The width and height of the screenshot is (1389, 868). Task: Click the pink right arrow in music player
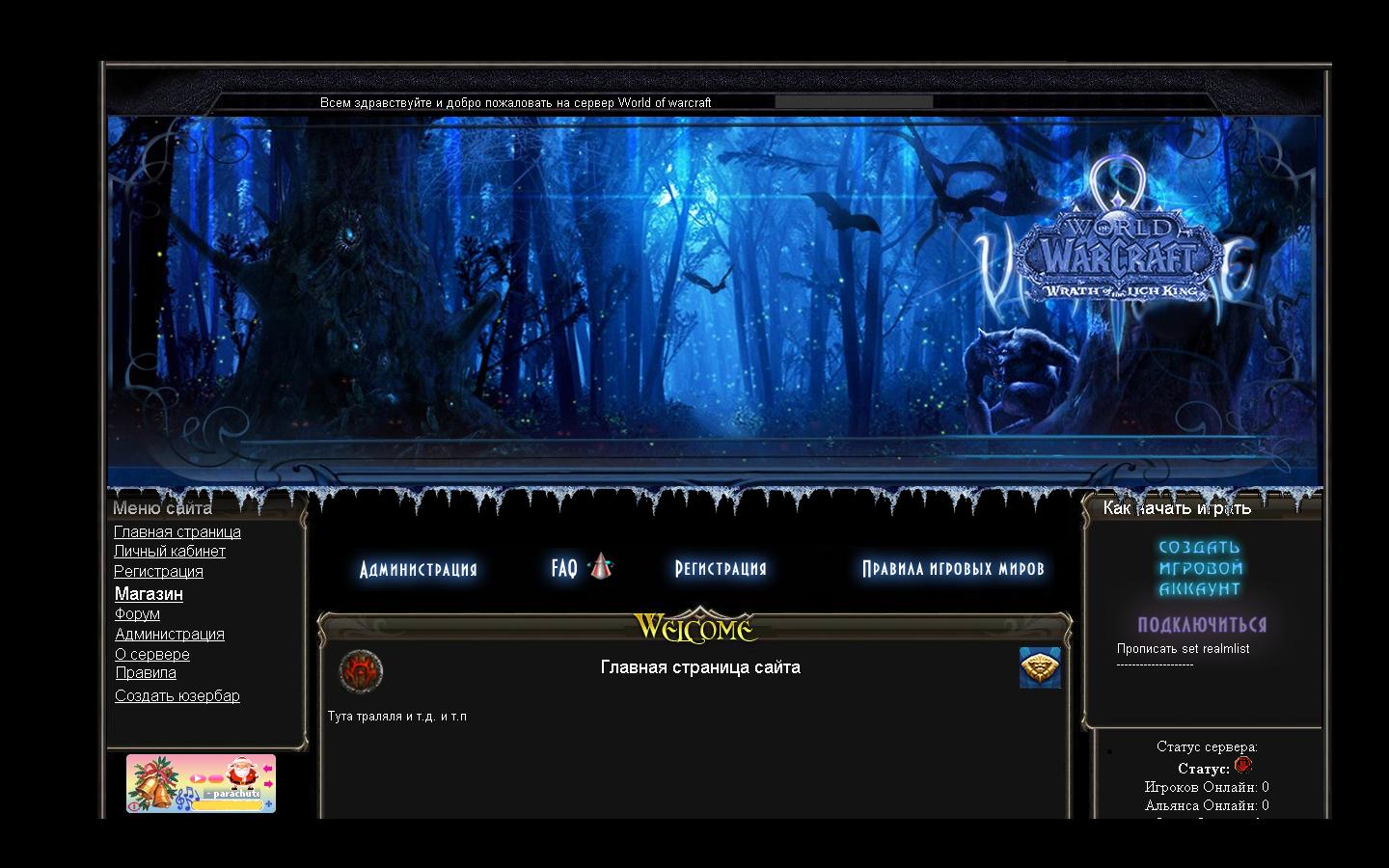coord(268,784)
